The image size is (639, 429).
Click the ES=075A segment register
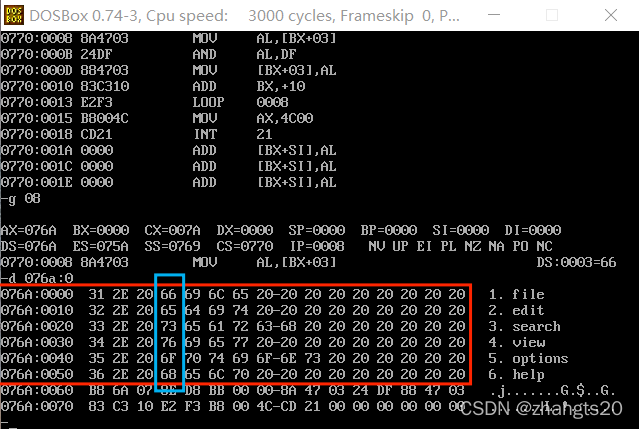101,246
